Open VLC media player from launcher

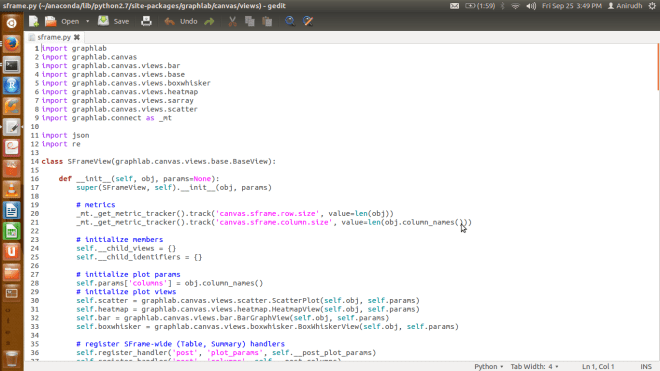11,190
